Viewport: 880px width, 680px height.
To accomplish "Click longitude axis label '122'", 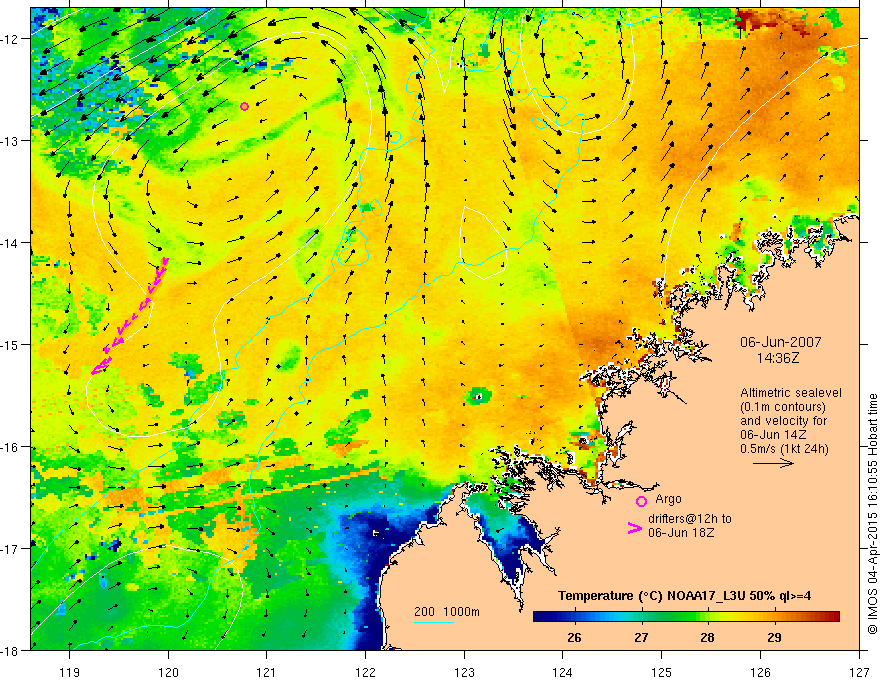I will (x=365, y=672).
